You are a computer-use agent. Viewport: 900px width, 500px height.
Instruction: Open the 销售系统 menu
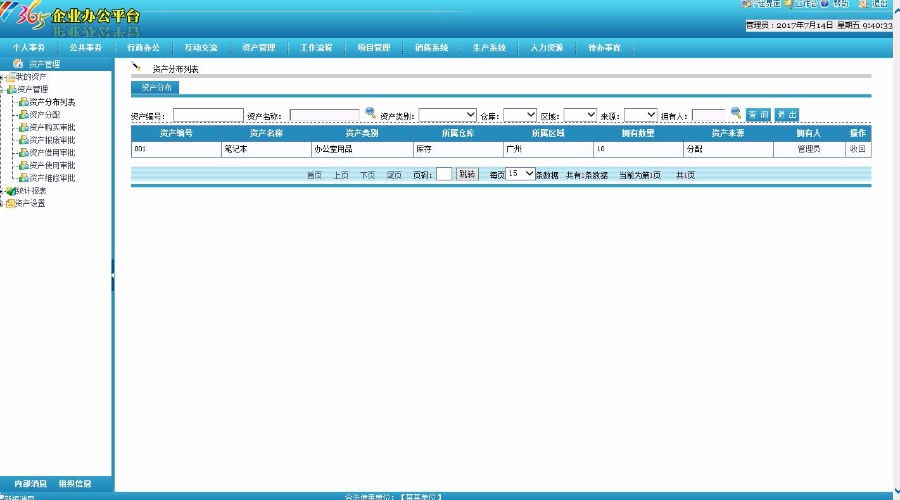tap(432, 48)
